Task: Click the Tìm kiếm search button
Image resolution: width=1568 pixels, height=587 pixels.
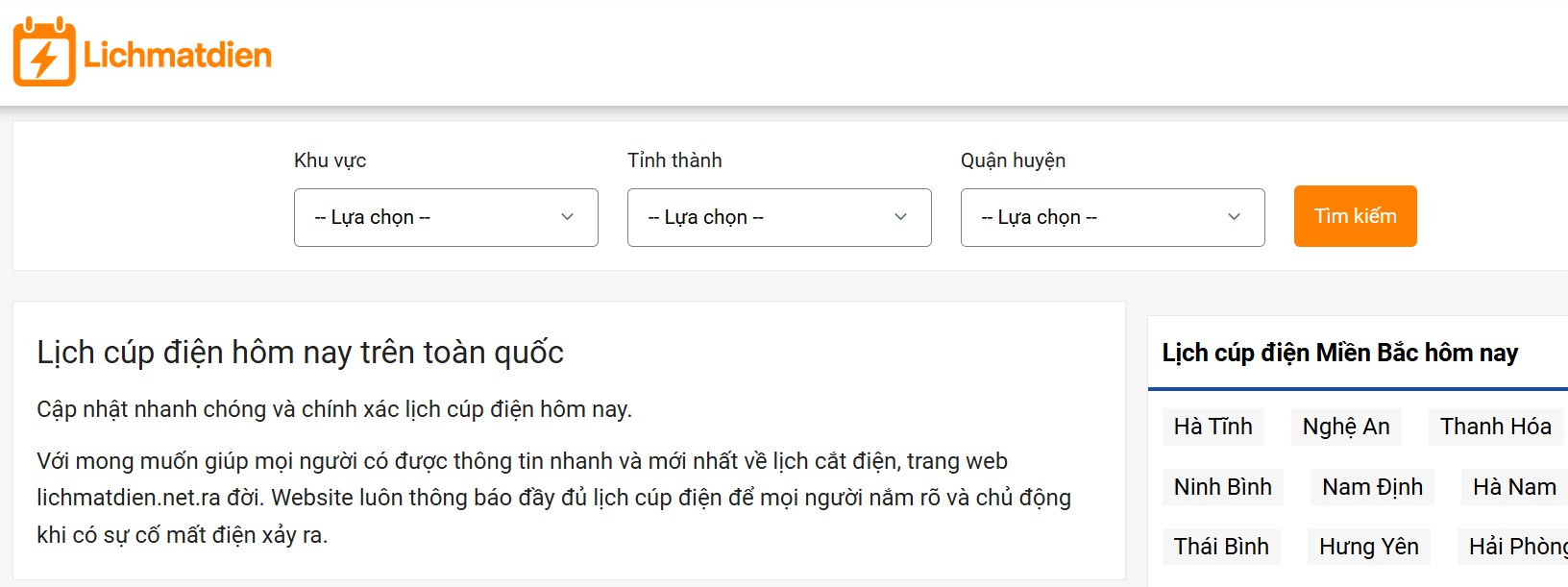Action: (x=1355, y=216)
